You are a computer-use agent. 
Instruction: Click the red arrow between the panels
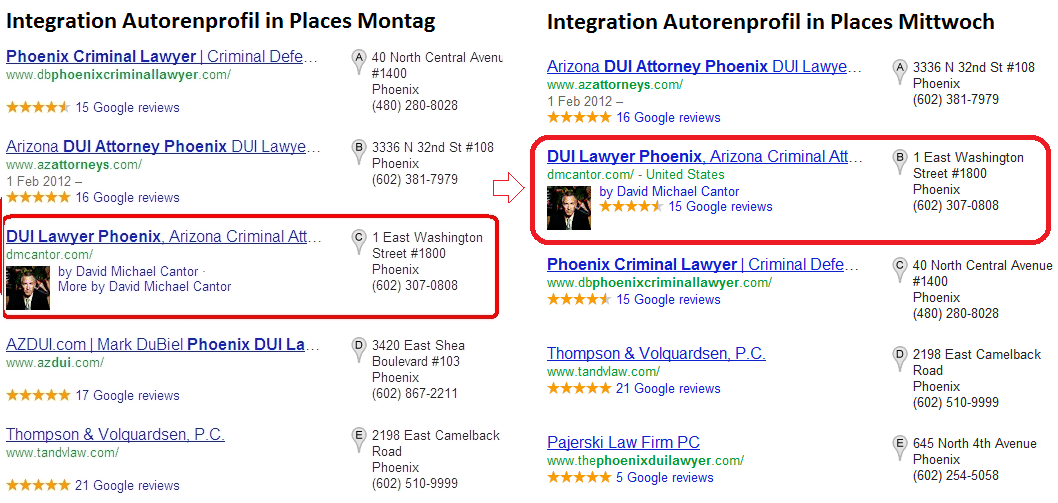509,187
